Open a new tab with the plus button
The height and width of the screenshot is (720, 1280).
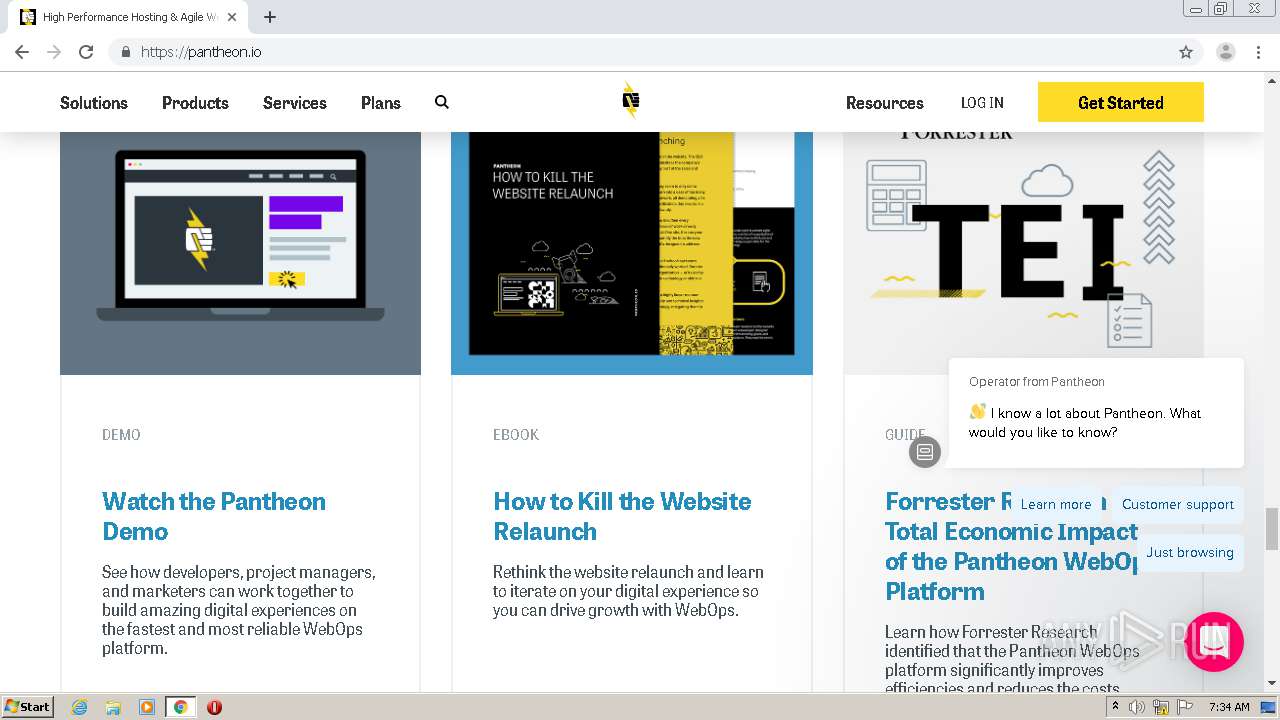click(270, 17)
